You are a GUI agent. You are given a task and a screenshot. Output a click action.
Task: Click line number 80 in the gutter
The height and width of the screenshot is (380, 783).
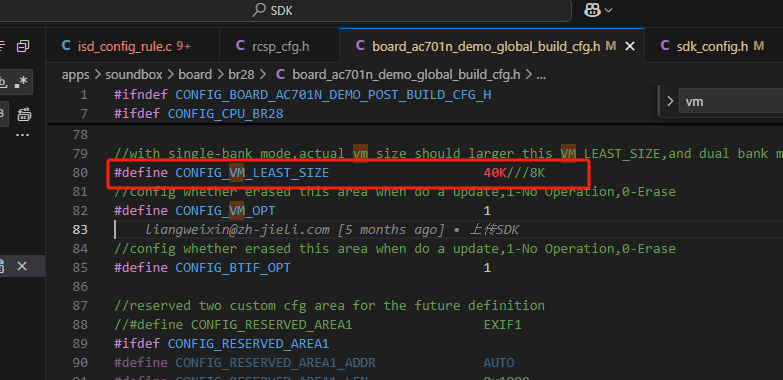pyautogui.click(x=81, y=173)
